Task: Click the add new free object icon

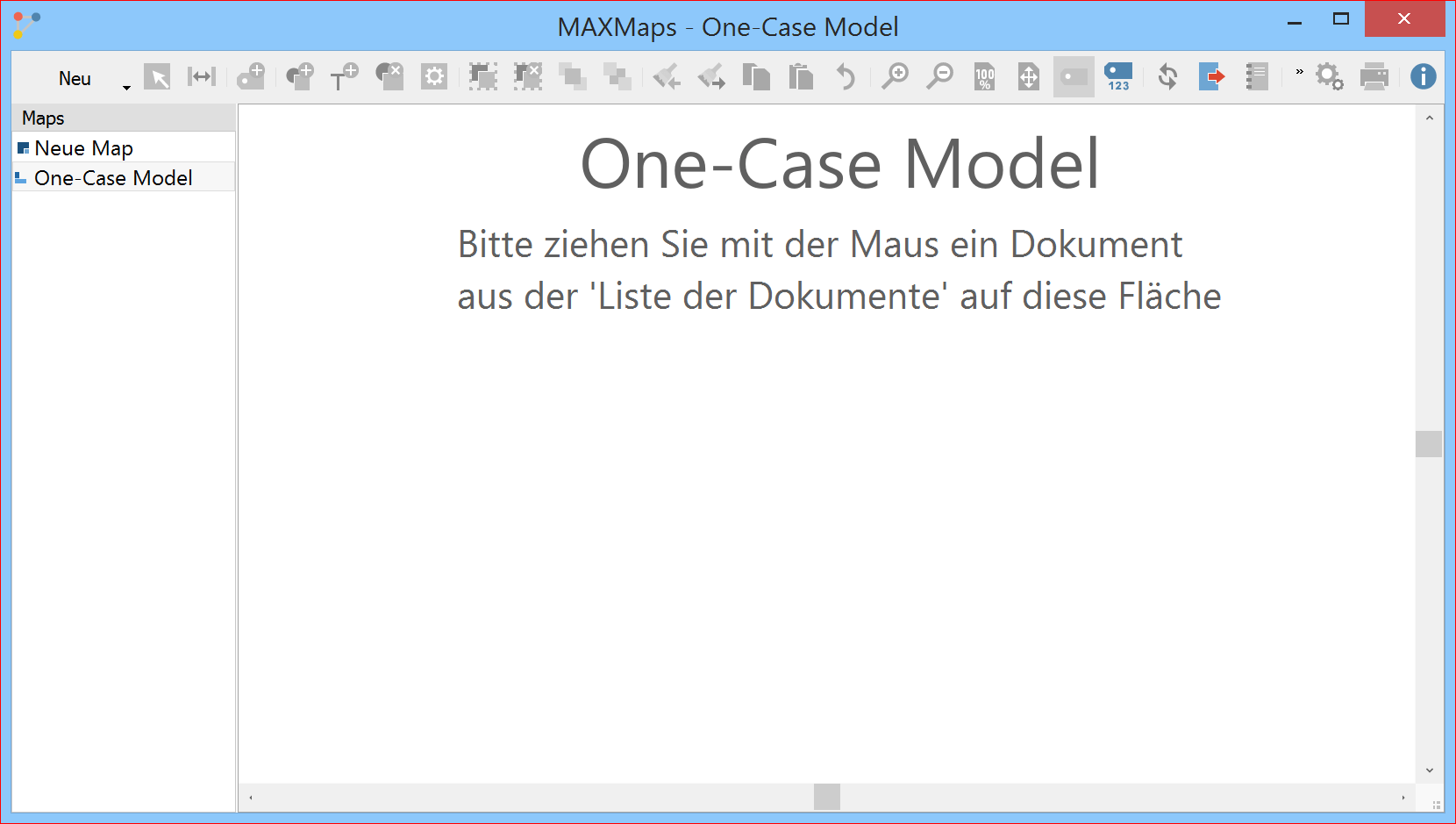Action: point(300,76)
